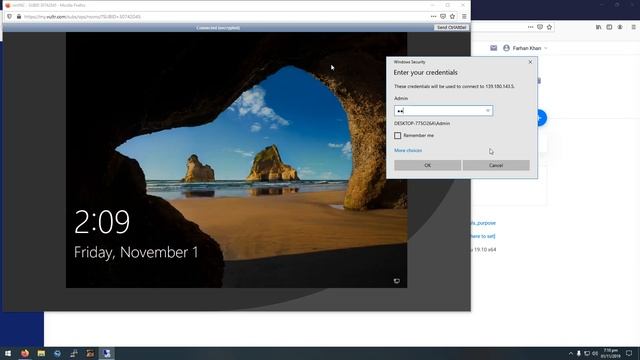This screenshot has width=640, height=360.
Task: Click the console address bar URL
Action: coord(82,17)
